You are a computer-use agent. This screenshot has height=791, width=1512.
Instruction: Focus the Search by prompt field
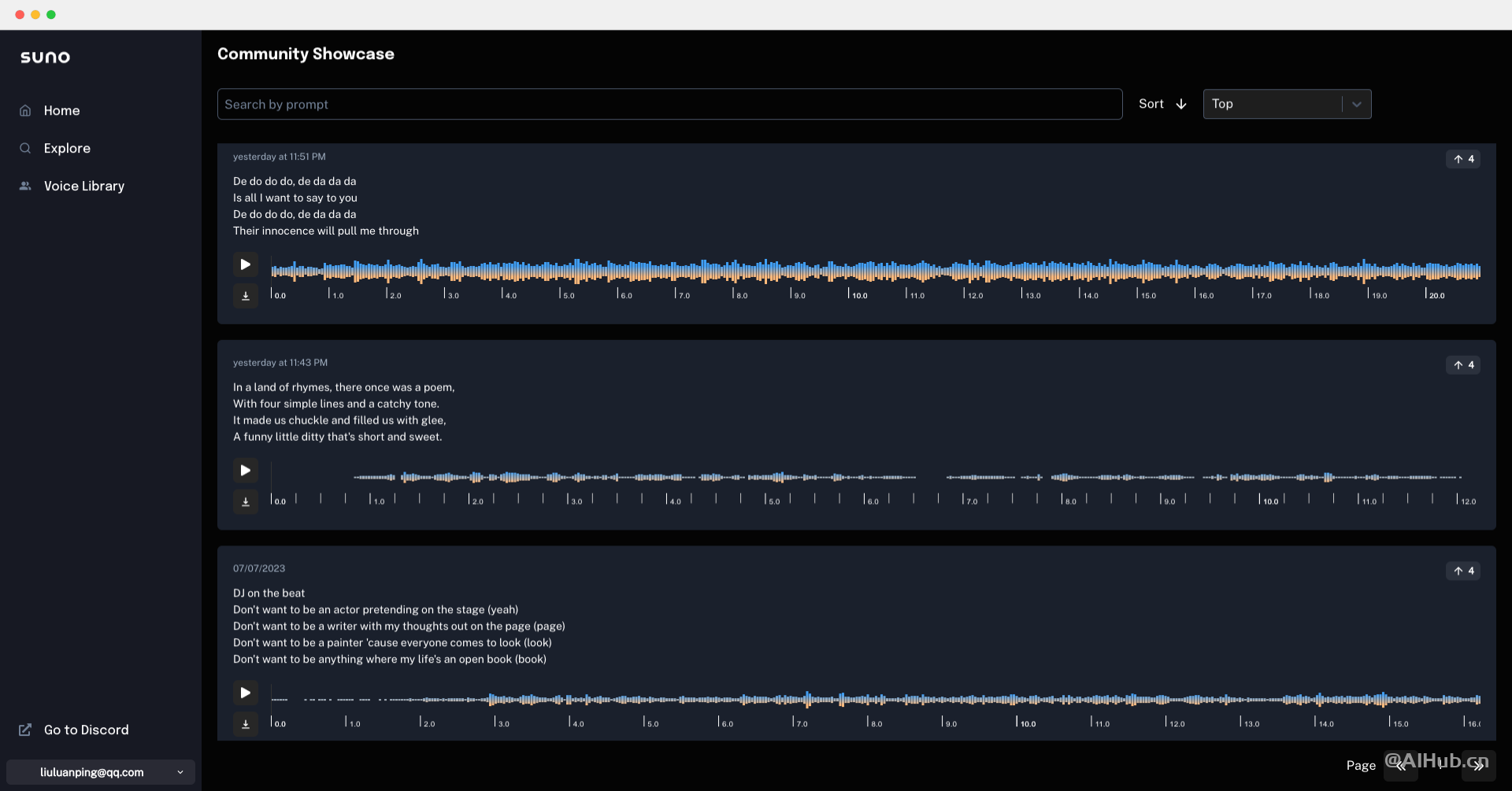[x=669, y=104]
